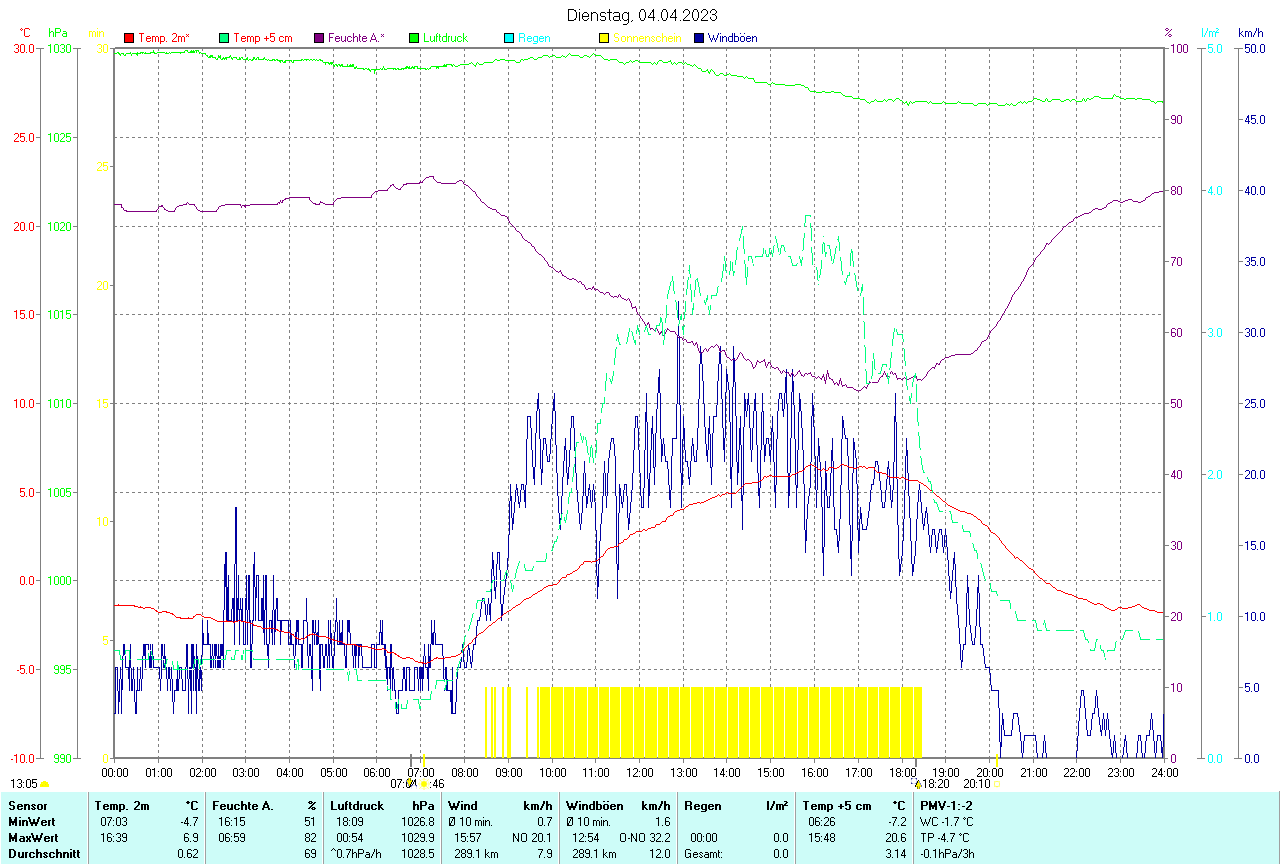Screen dimensions: 1280x864
Task: Click the green Luftdruck legend swatch
Action: click(413, 38)
